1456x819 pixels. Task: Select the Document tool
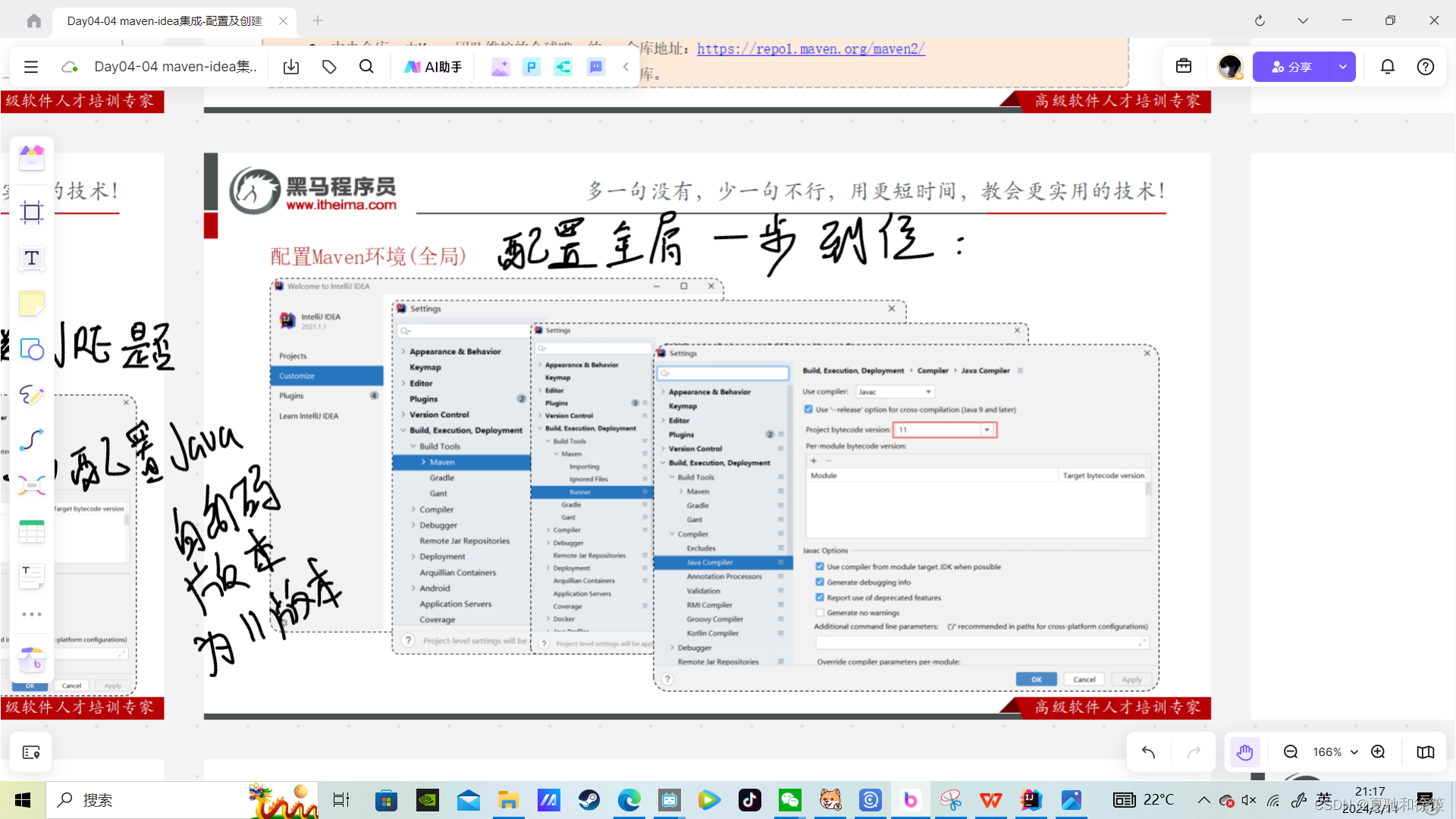coord(32,576)
